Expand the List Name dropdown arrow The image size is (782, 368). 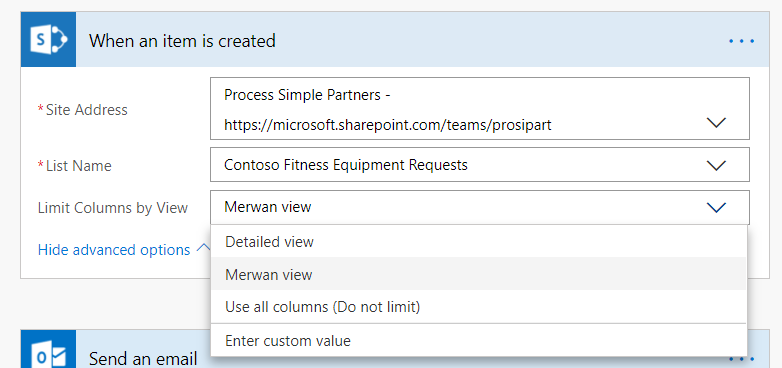tap(717, 166)
